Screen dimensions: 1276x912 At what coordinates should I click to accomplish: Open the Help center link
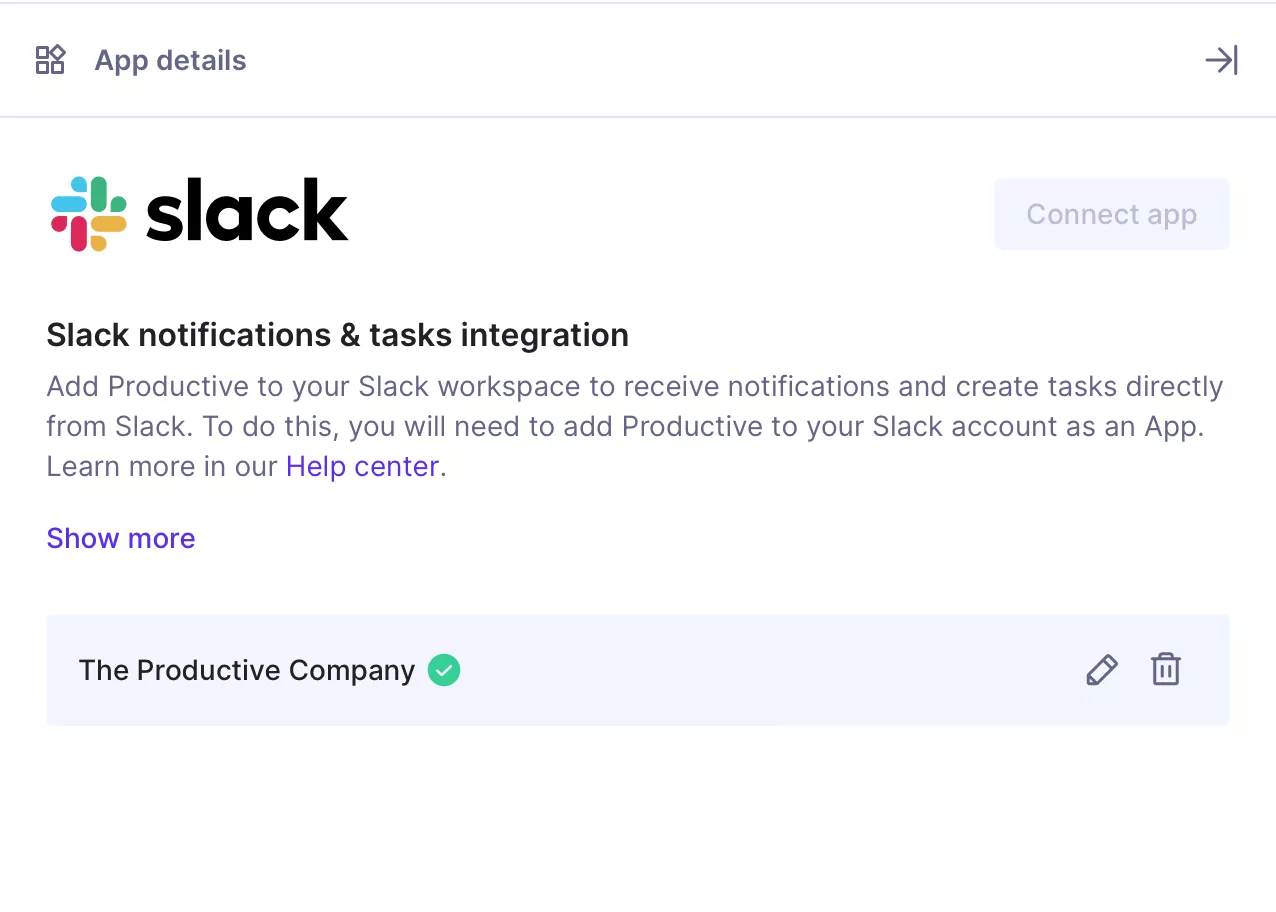[x=362, y=467]
